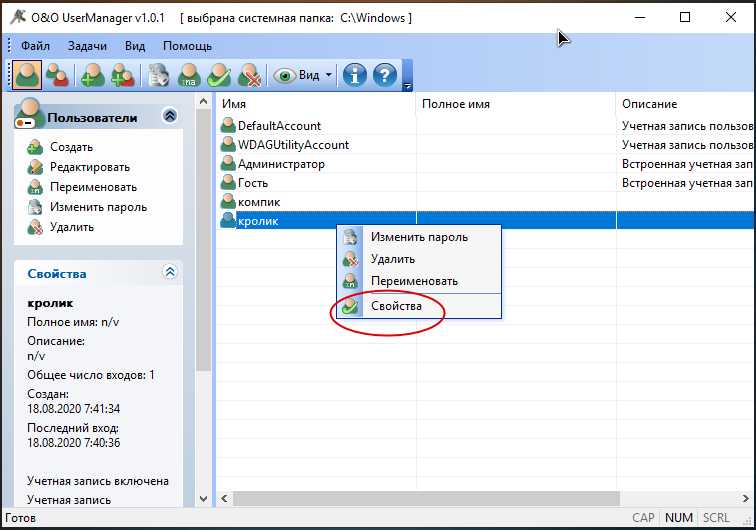Click the Гость user icon
This screenshot has width=756, height=530.
click(x=228, y=182)
